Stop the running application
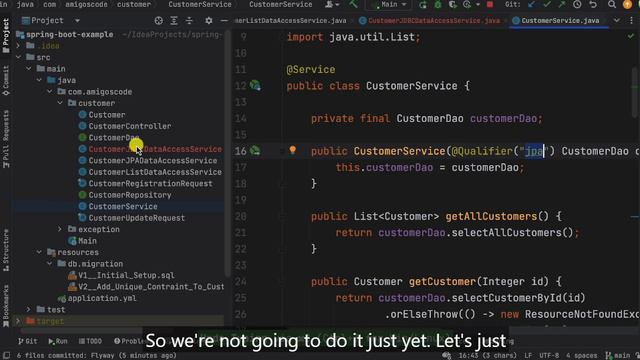Screen dimensions: 640x360 [490, 4]
